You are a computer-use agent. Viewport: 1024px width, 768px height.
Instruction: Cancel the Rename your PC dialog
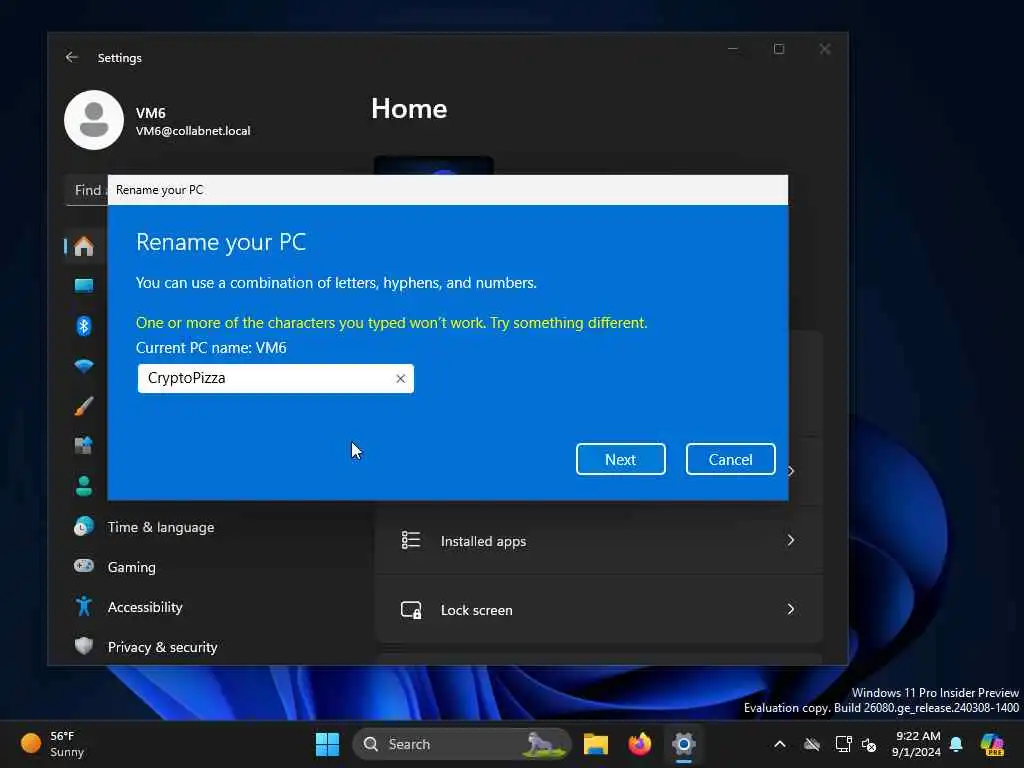tap(730, 459)
